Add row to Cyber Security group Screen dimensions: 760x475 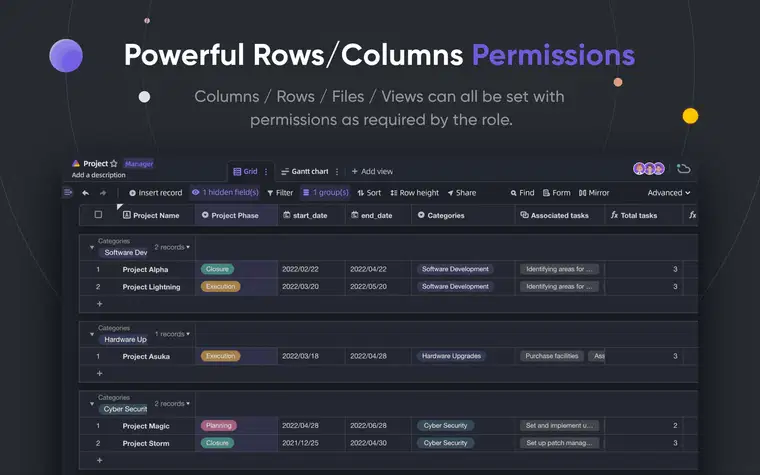(99, 460)
